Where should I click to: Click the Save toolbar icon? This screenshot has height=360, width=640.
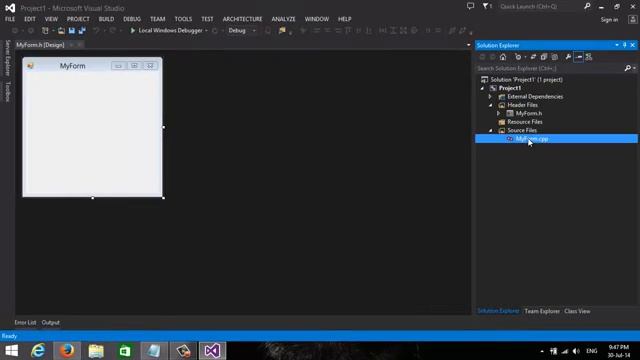click(x=71, y=31)
